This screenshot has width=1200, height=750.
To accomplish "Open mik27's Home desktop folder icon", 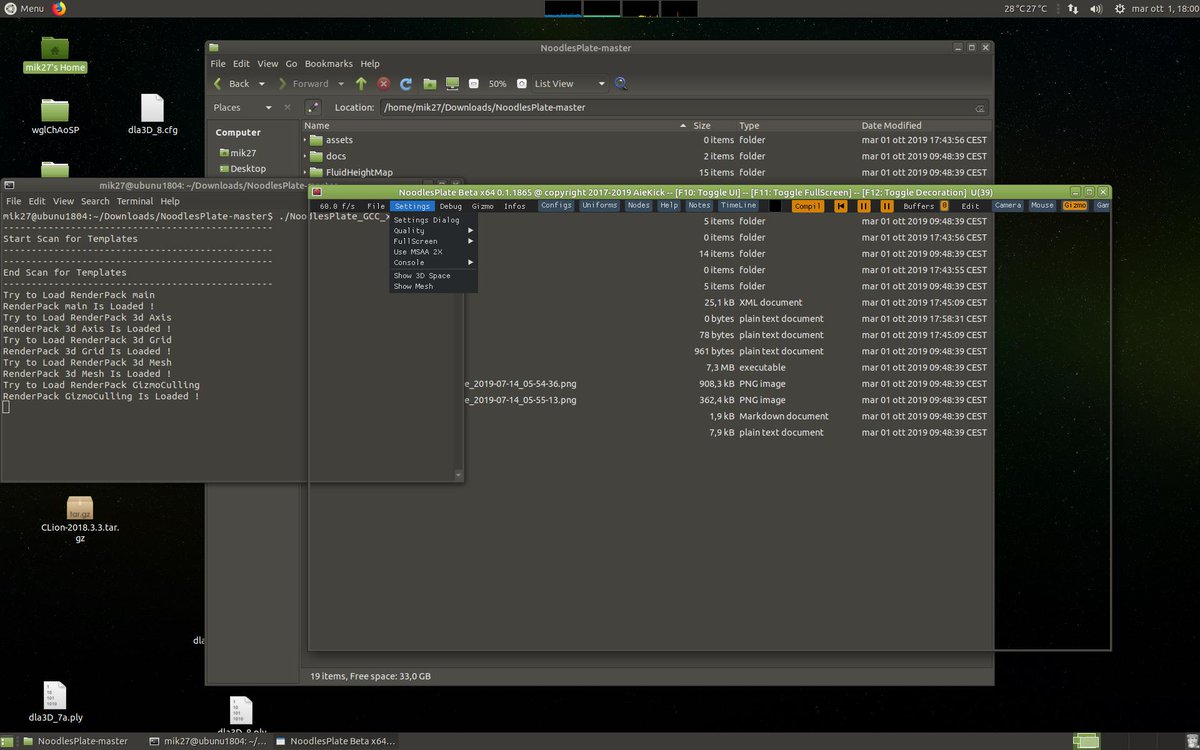I will pyautogui.click(x=55, y=55).
